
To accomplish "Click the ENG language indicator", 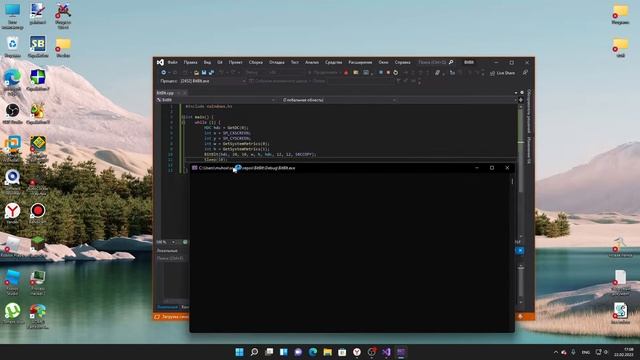I will 586,352.
